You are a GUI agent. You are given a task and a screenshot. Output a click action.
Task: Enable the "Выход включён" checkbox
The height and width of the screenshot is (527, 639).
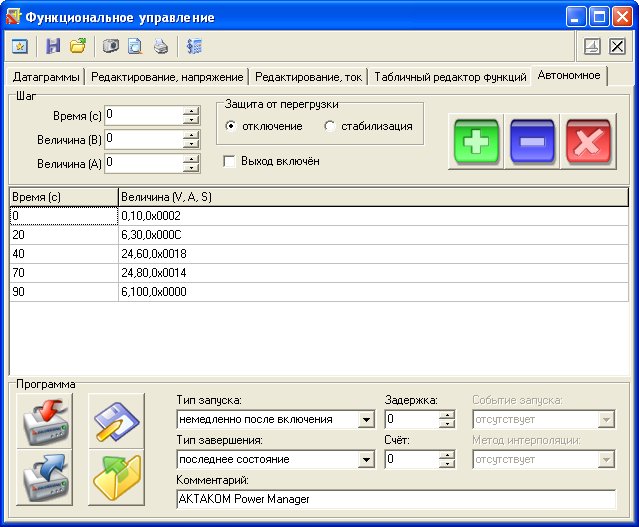pyautogui.click(x=230, y=161)
